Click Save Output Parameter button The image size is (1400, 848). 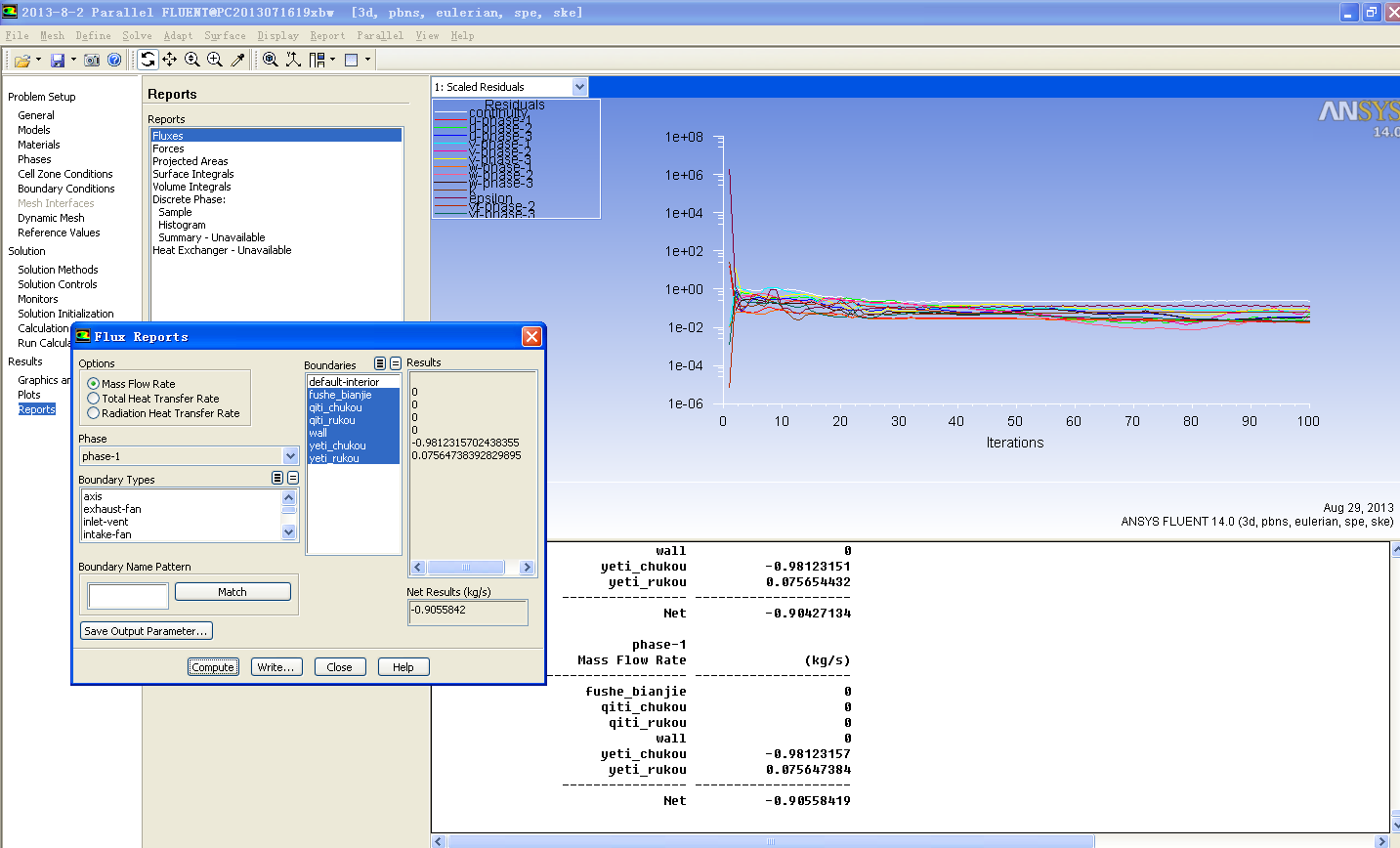click(146, 631)
